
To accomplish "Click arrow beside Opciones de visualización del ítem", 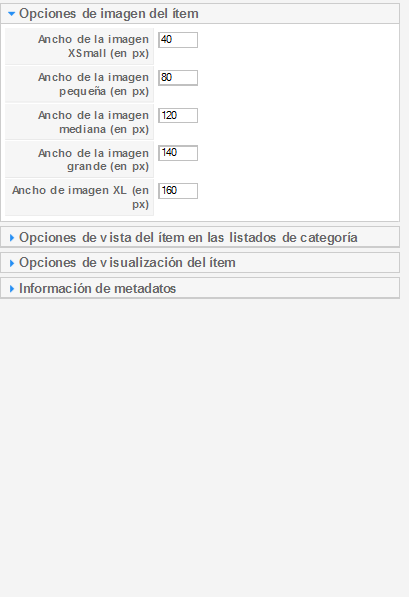I will coord(11,263).
